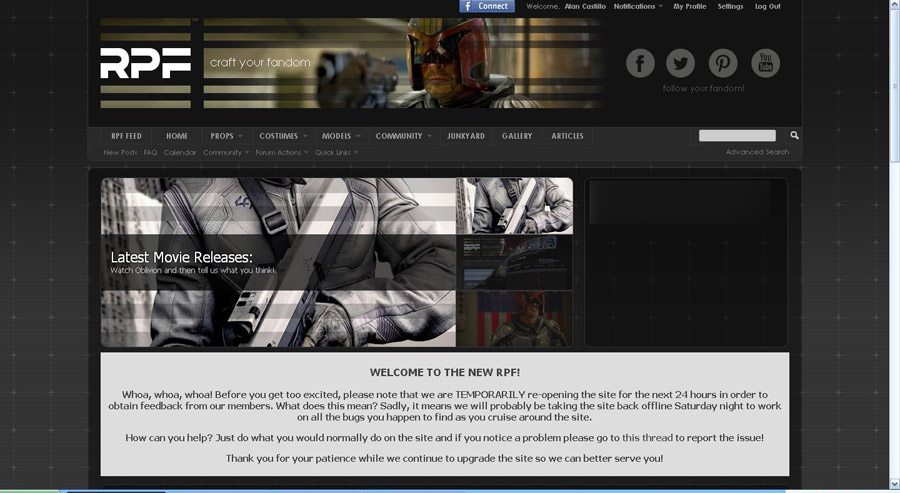The image size is (900, 493).
Task: Click the Judge Dredd header banner
Action: click(x=405, y=63)
